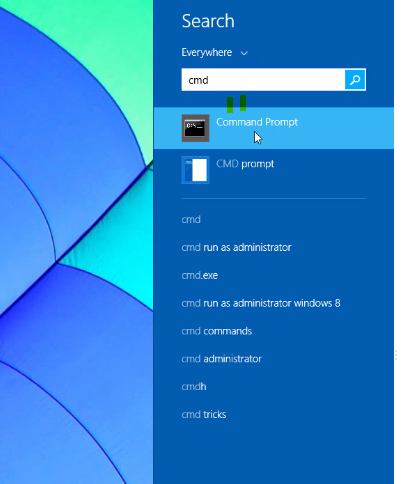This screenshot has height=484, width=401.
Task: Click the magnifying glass search button
Action: point(355,80)
